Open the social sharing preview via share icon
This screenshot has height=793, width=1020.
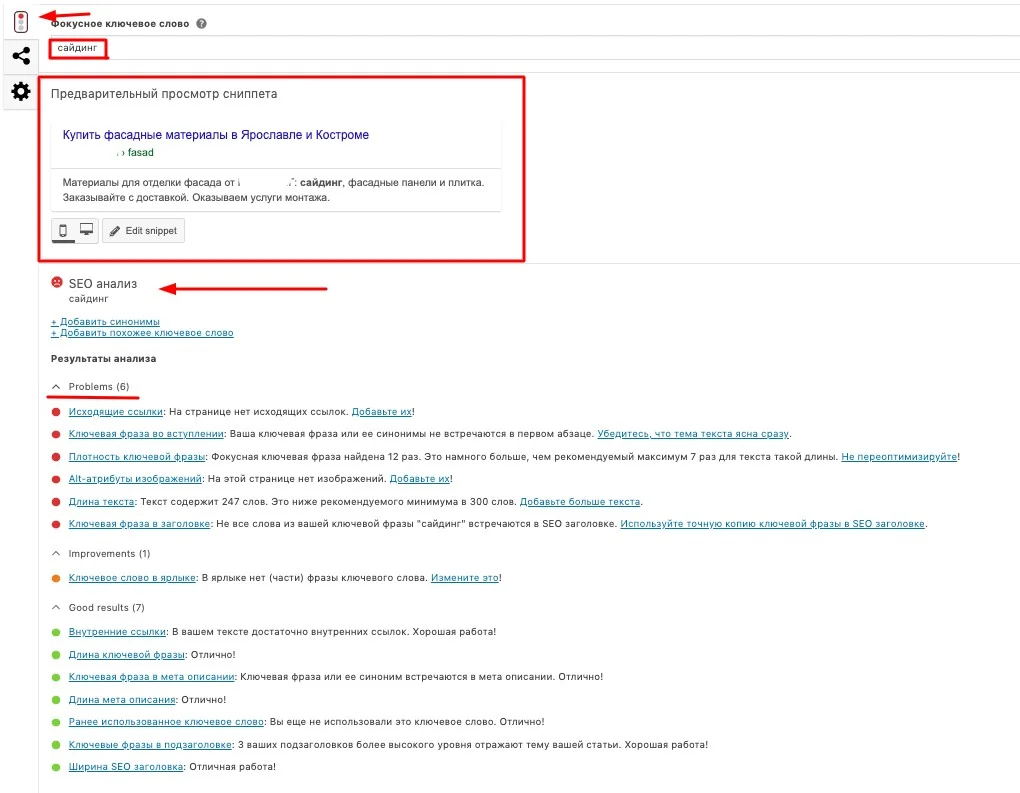pyautogui.click(x=20, y=56)
